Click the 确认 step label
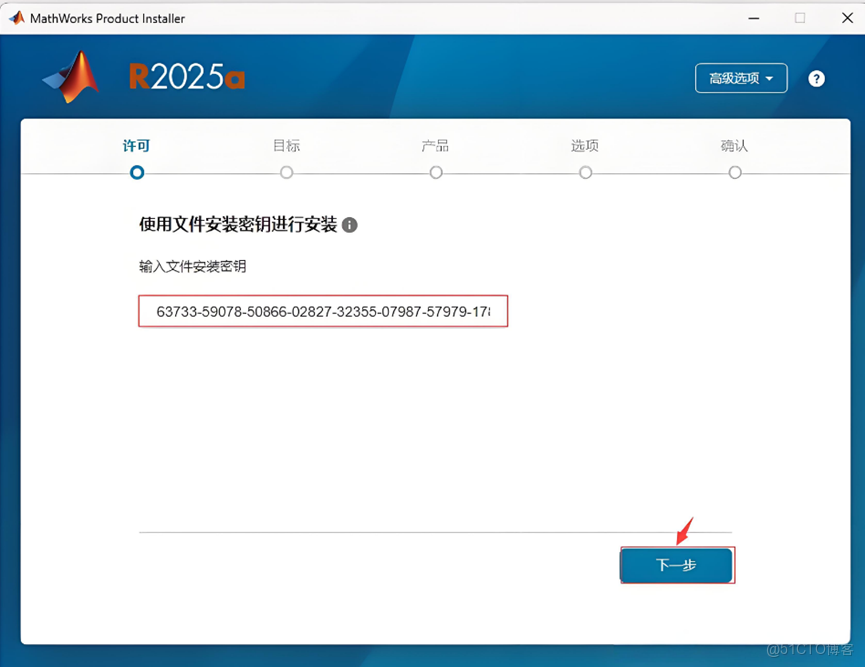The width and height of the screenshot is (865, 667). (735, 146)
